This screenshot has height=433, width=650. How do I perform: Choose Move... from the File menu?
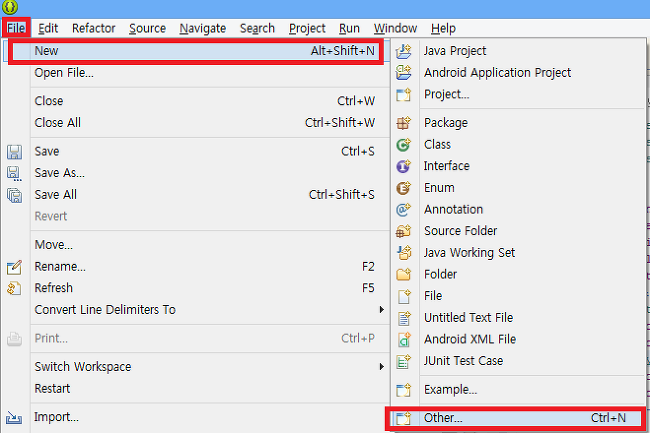pyautogui.click(x=196, y=245)
